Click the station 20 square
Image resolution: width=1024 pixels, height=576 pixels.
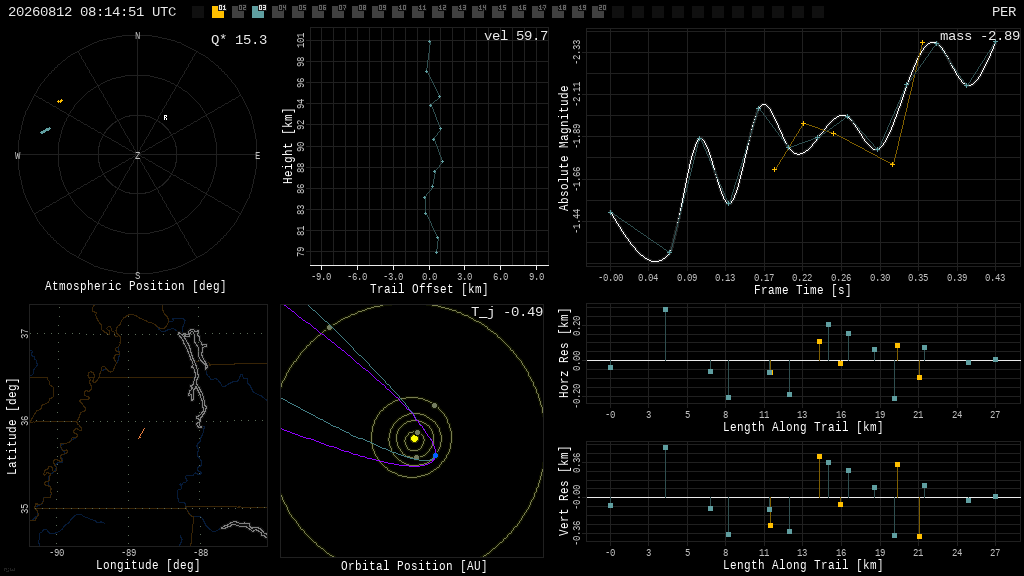pyautogui.click(x=598, y=12)
